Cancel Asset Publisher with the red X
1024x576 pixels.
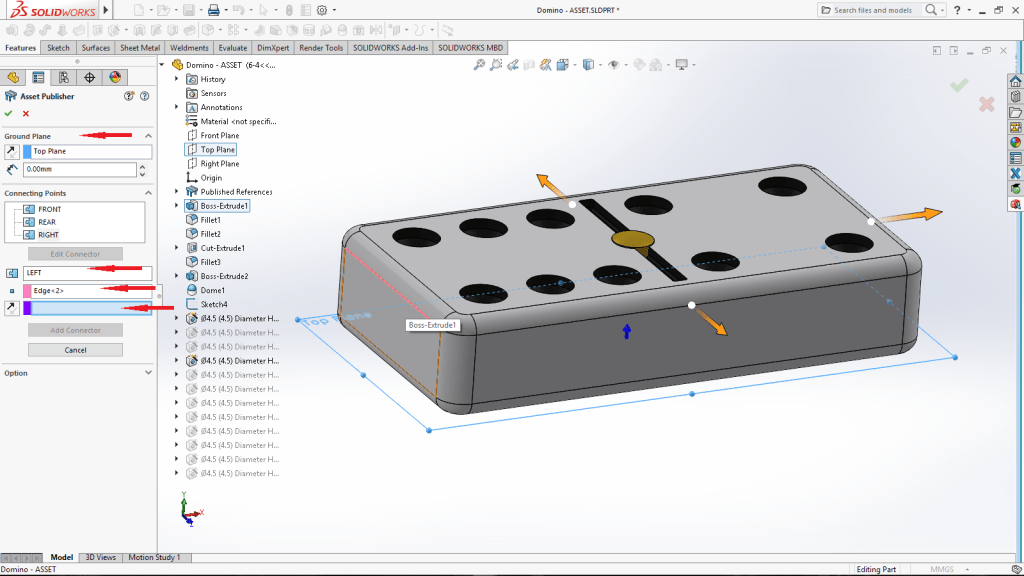pos(26,113)
